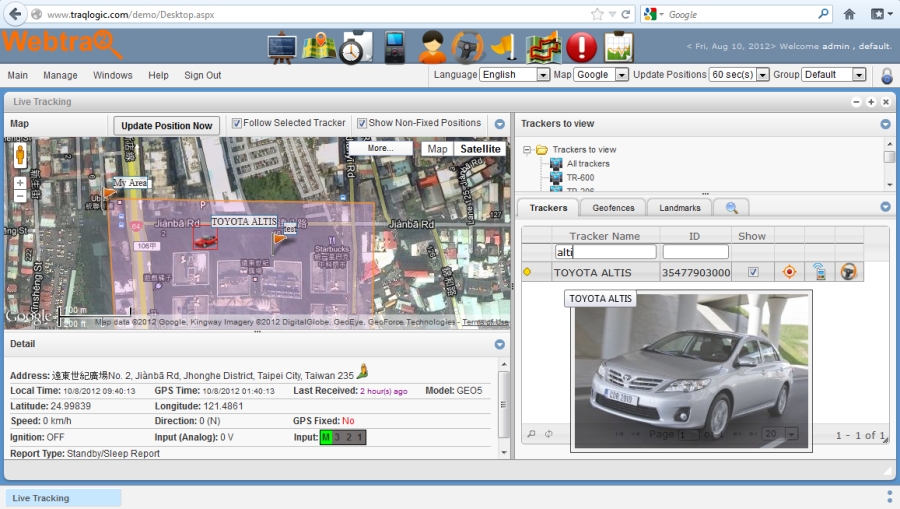Open the reports chart icon
The height and width of the screenshot is (509, 900).
[619, 47]
